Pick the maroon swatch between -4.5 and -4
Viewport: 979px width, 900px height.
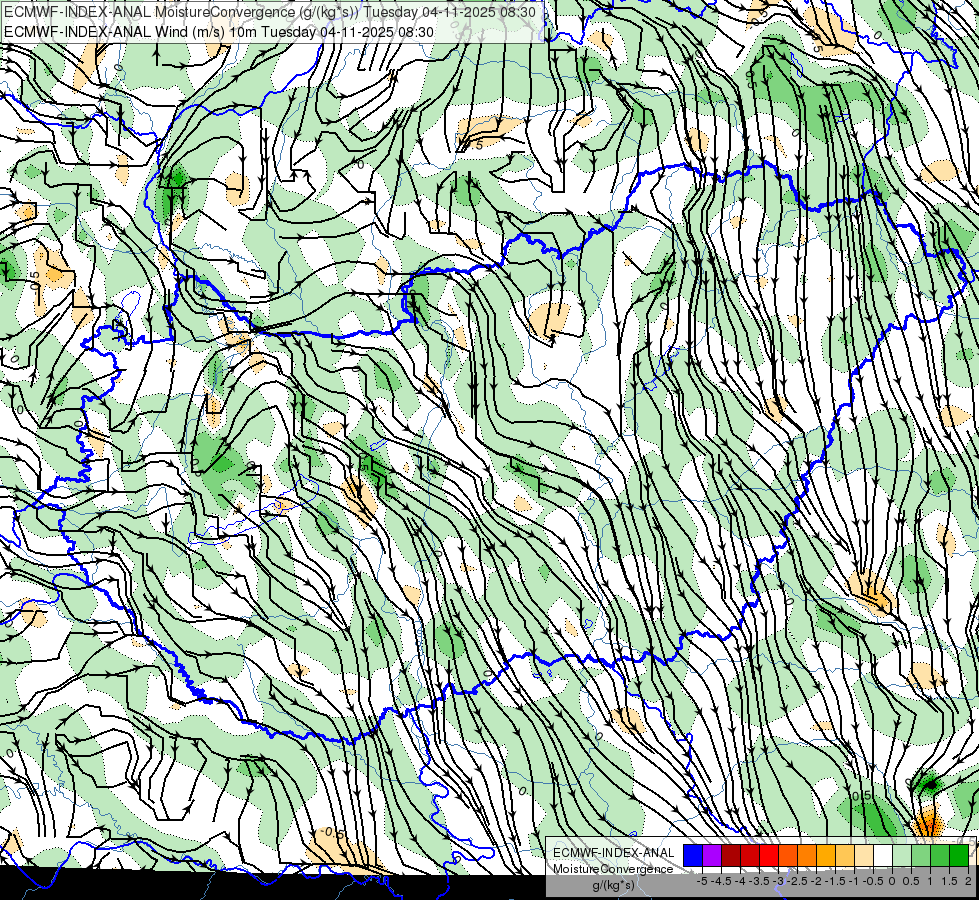coord(731,856)
